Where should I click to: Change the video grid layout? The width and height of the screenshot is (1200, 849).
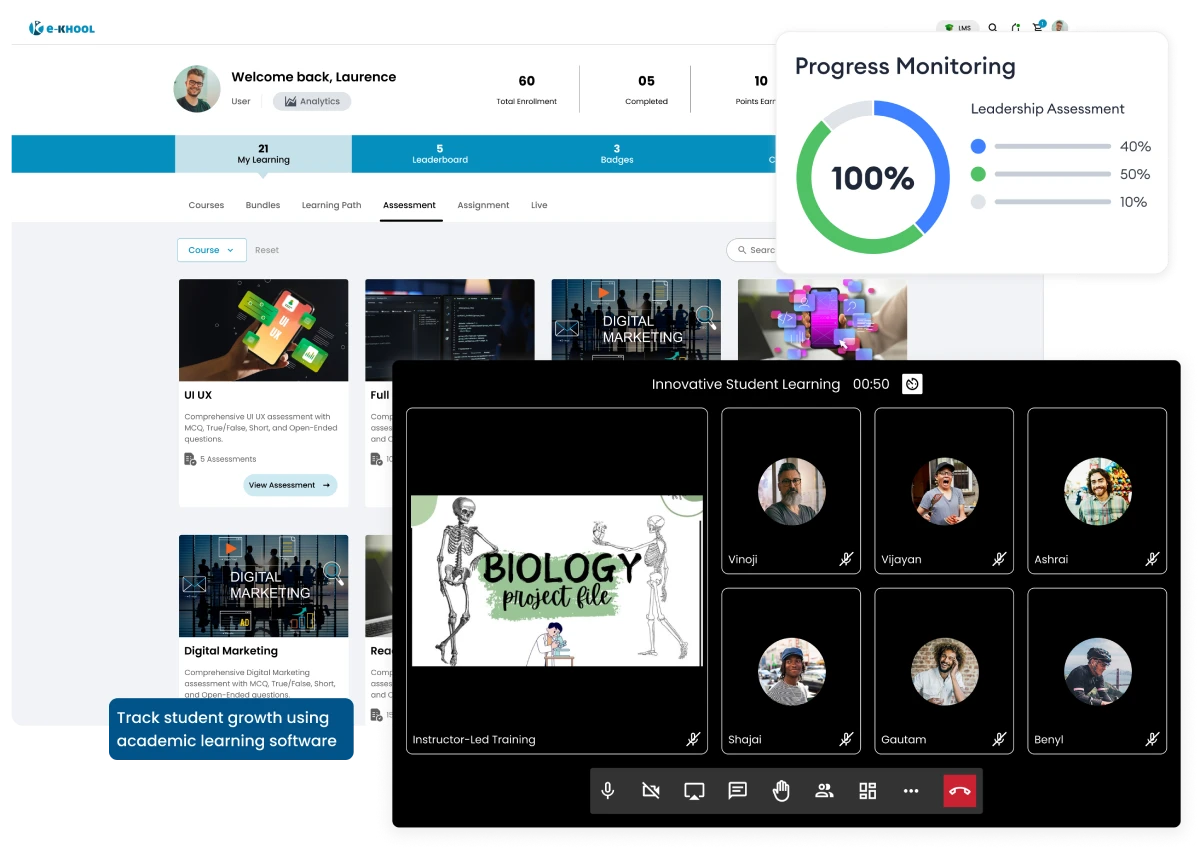point(867,790)
